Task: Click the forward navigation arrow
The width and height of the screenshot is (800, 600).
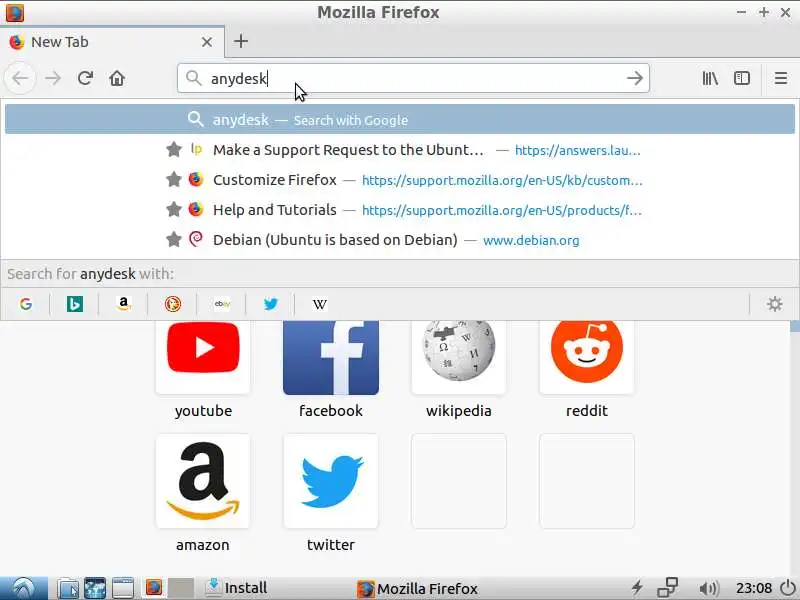Action: tap(53, 79)
